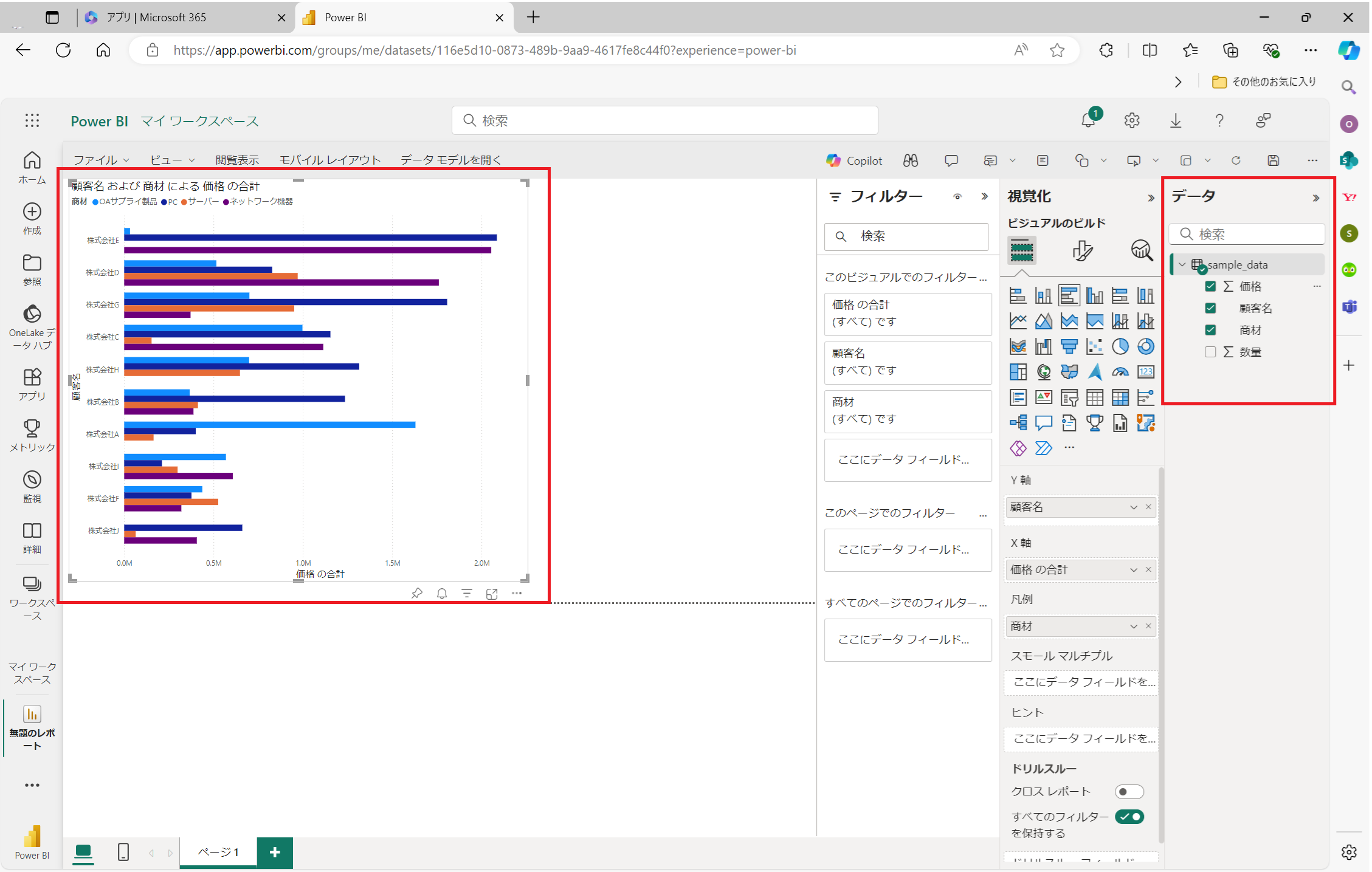Collapse the フィルター pane chevrons
This screenshot has width=1372, height=872.
[x=984, y=196]
